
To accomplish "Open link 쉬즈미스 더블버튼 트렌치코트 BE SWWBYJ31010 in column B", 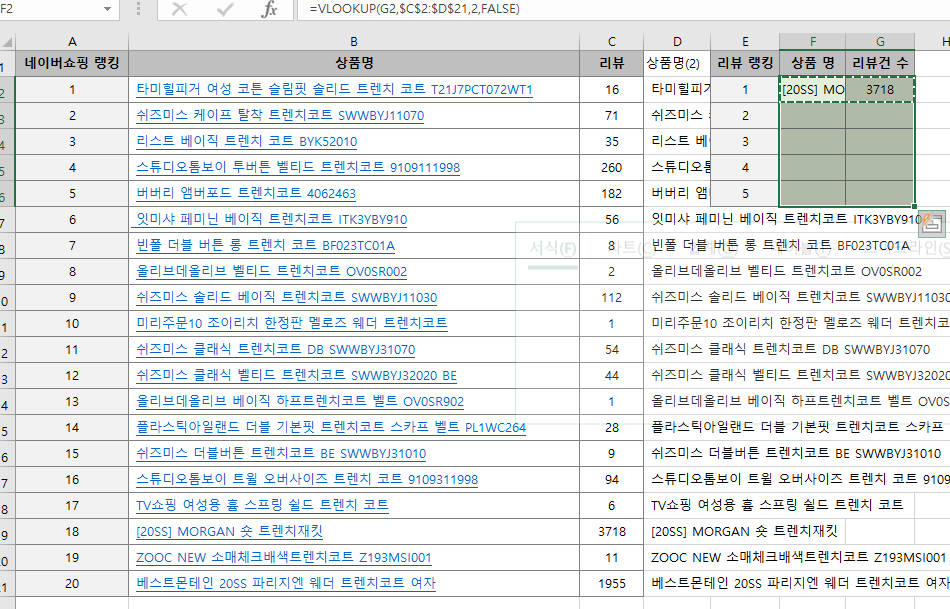I will point(281,453).
